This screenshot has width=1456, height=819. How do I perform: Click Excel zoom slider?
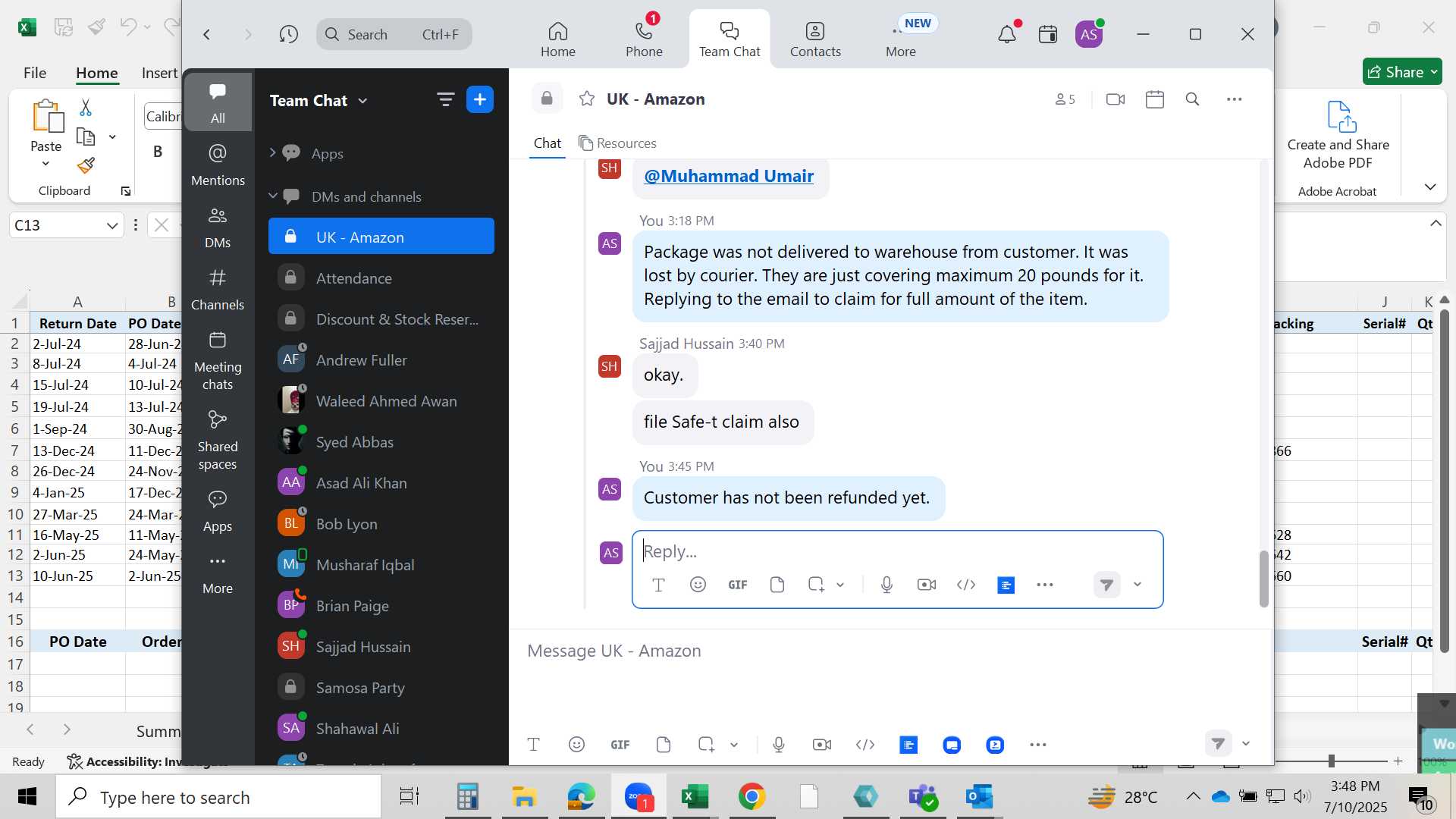(x=1332, y=761)
